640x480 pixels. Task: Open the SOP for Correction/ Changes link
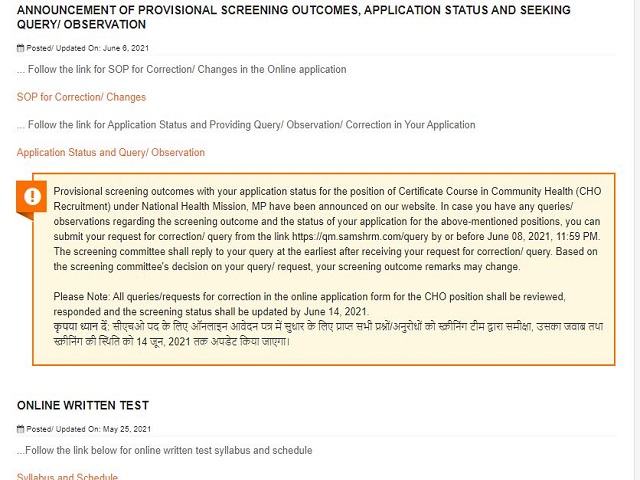(x=81, y=97)
